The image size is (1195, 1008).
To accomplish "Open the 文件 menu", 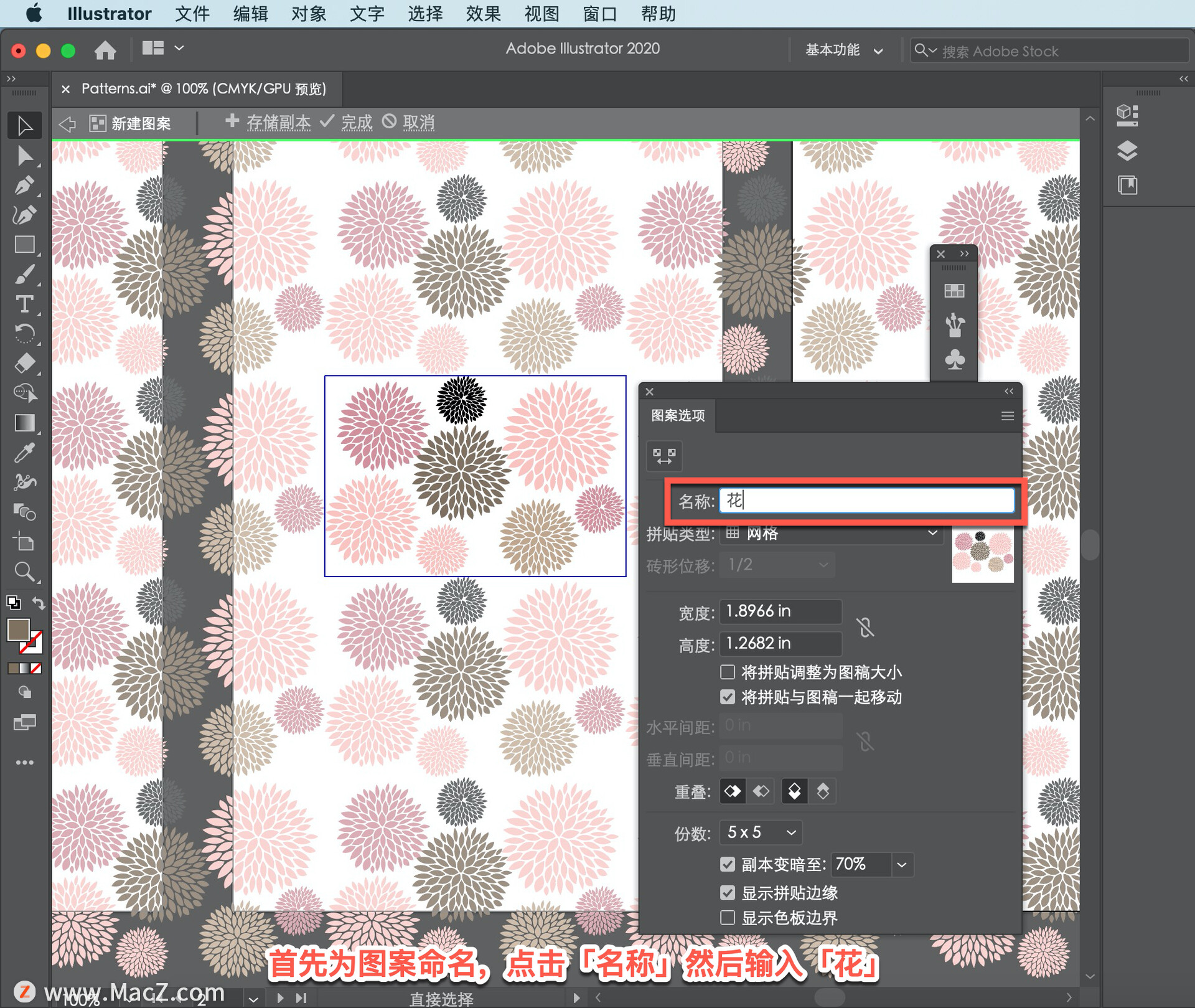I will point(192,14).
